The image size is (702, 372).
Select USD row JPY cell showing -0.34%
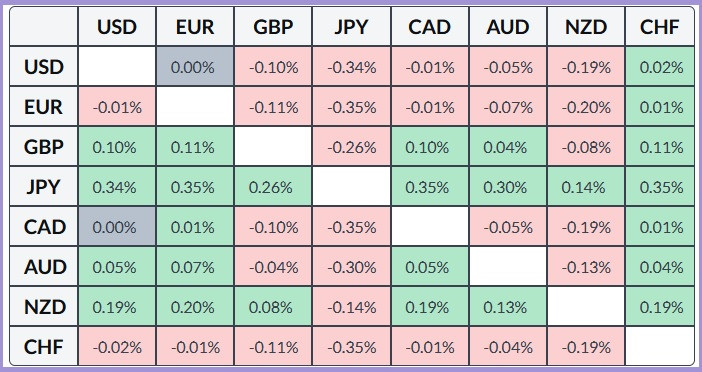(351, 67)
